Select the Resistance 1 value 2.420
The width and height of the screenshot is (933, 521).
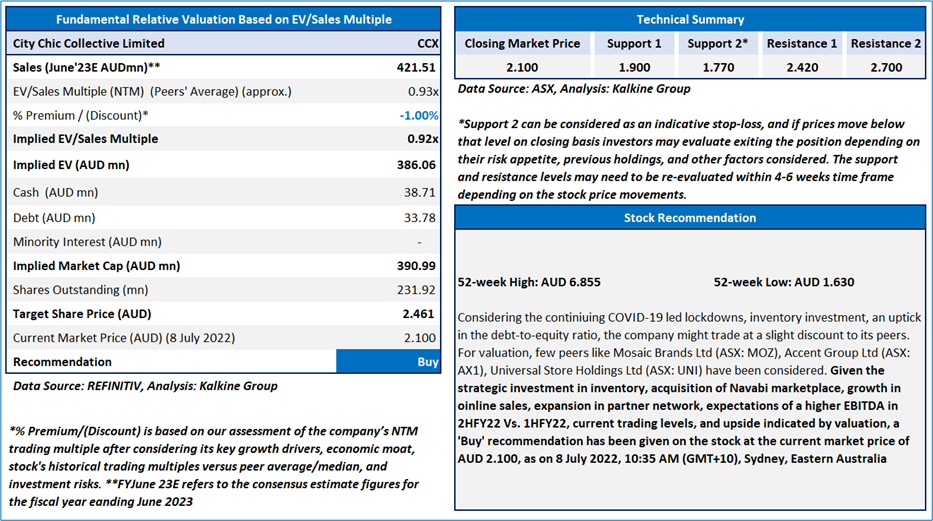click(802, 67)
